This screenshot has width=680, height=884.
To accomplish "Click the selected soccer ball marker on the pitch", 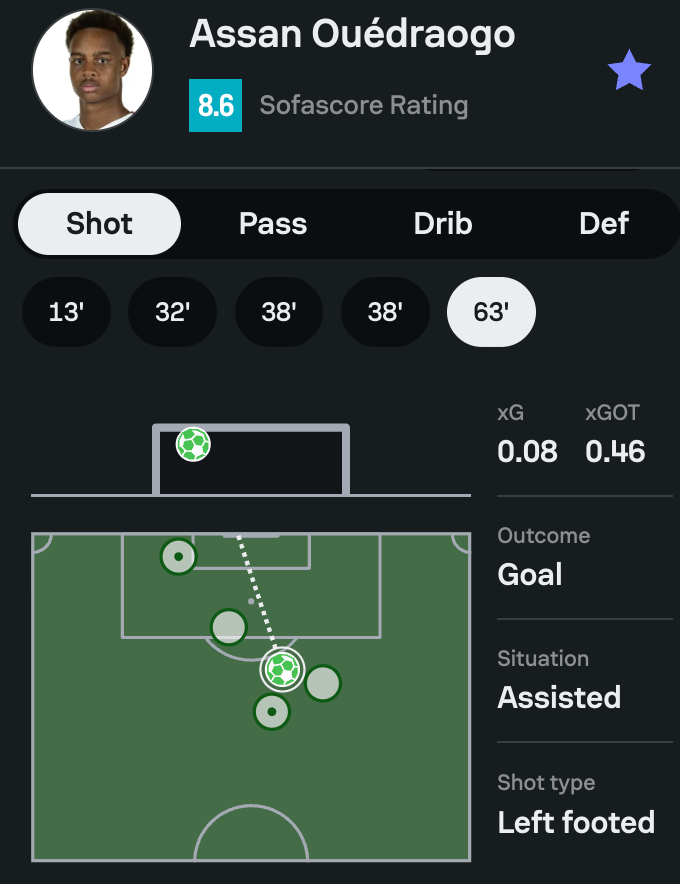I will click(x=282, y=669).
